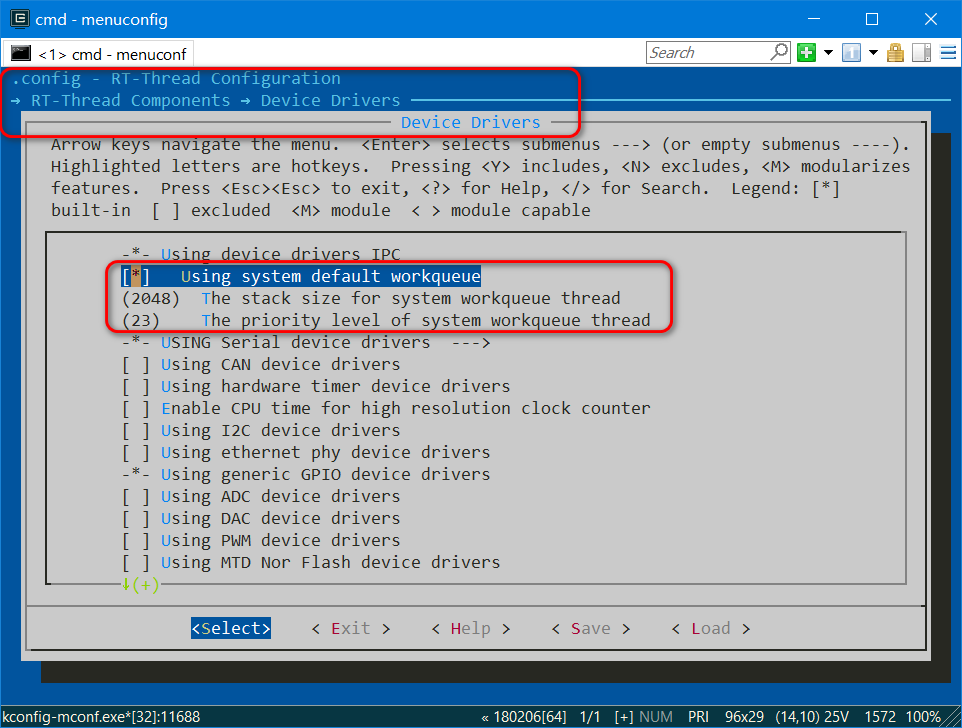Screen dimensions: 962x728
Task: Toggle 'Using hardware timer device drivers' checkbox
Action: pyautogui.click(x=136, y=387)
